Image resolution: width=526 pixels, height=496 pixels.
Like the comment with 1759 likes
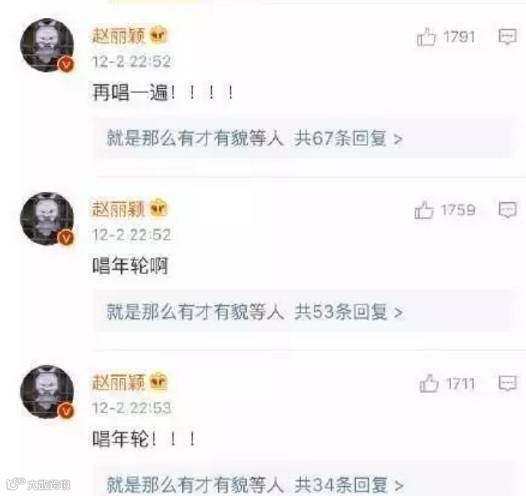pyautogui.click(x=424, y=210)
